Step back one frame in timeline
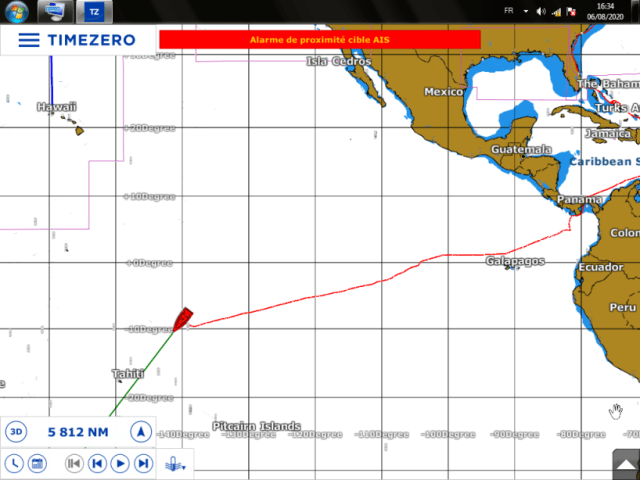This screenshot has width=640, height=480. pyautogui.click(x=97, y=463)
